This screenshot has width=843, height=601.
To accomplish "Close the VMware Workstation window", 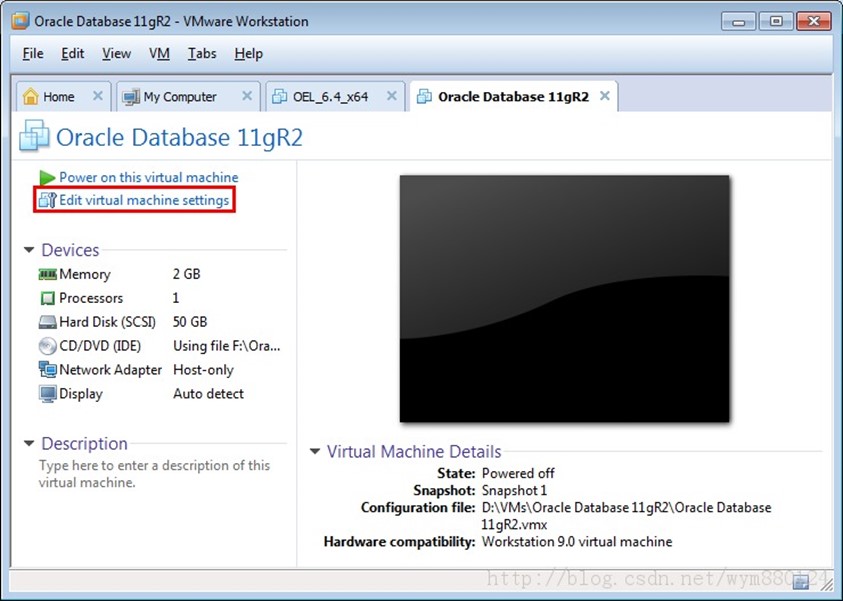I will 813,22.
